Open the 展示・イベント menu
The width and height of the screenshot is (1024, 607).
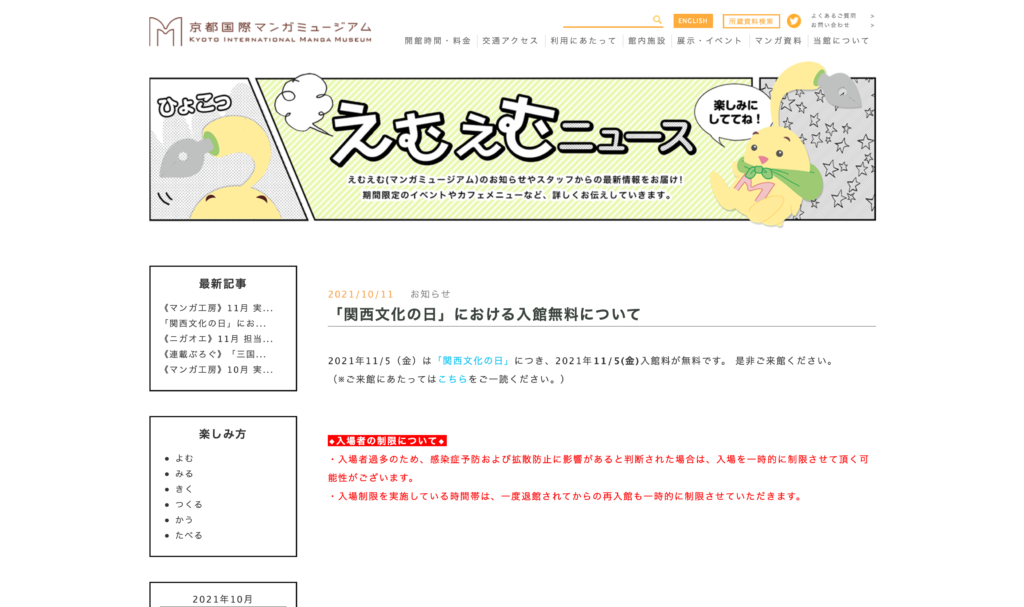coord(709,41)
